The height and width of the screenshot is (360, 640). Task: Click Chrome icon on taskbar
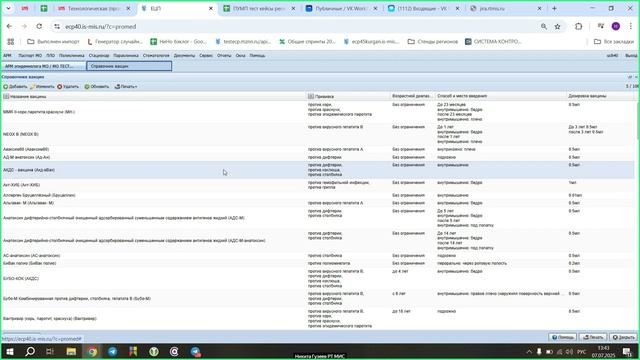click(92, 351)
